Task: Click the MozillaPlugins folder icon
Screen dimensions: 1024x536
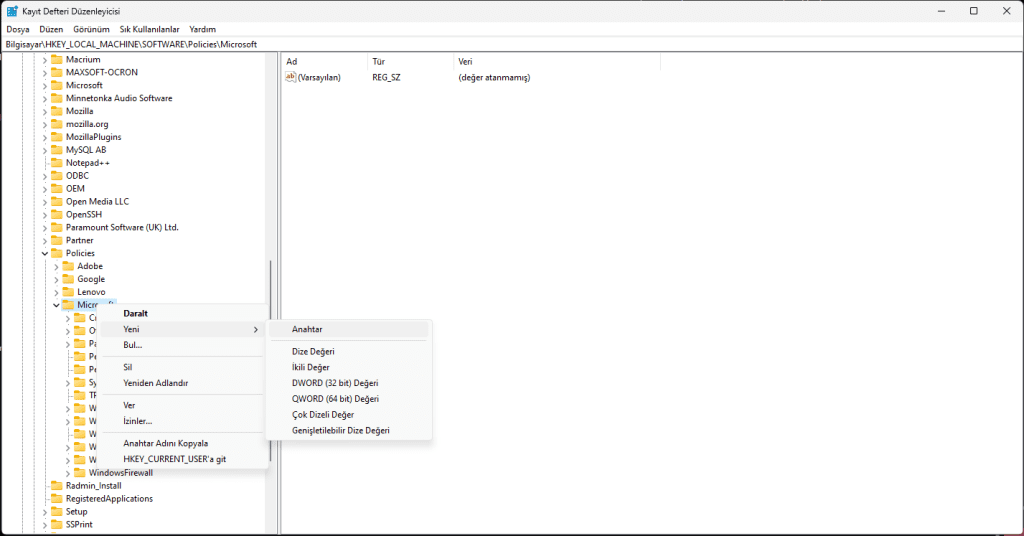Action: (x=57, y=137)
